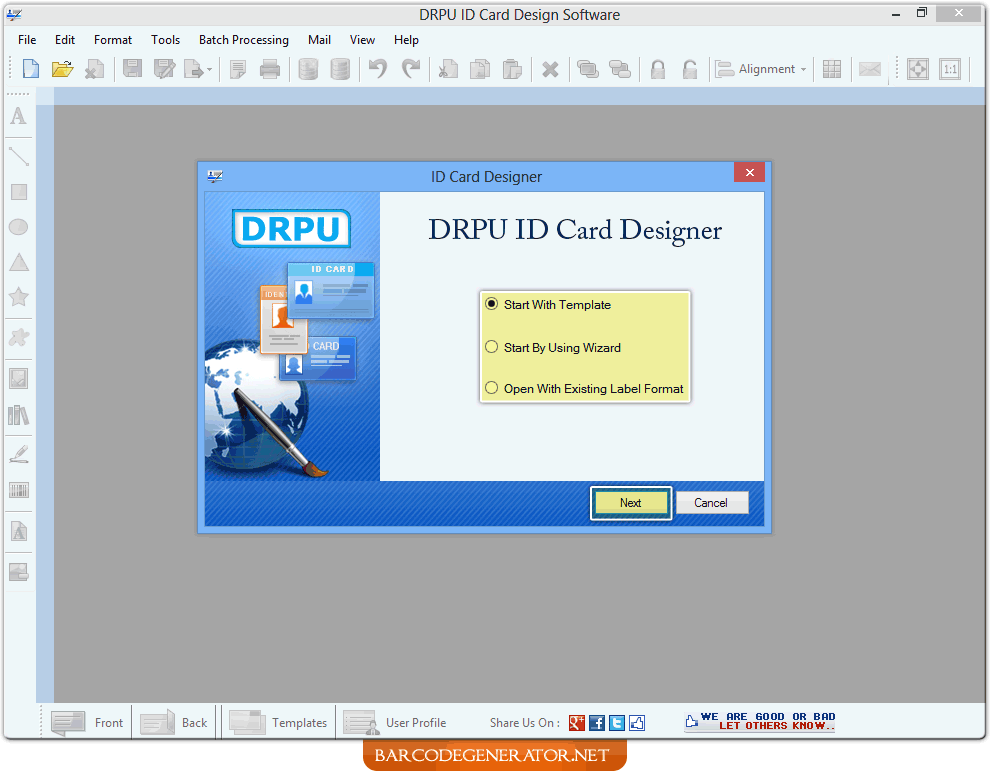Select the Triangle shape tool
Viewport: 990px width, 771px height.
(x=19, y=262)
